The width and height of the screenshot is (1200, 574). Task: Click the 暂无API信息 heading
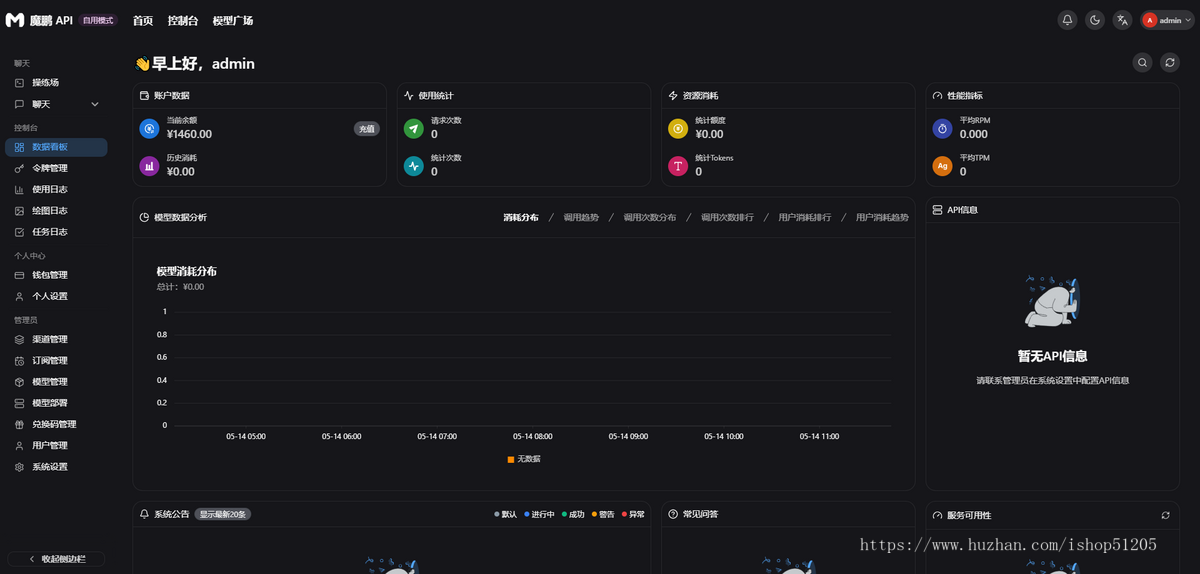pos(1052,356)
